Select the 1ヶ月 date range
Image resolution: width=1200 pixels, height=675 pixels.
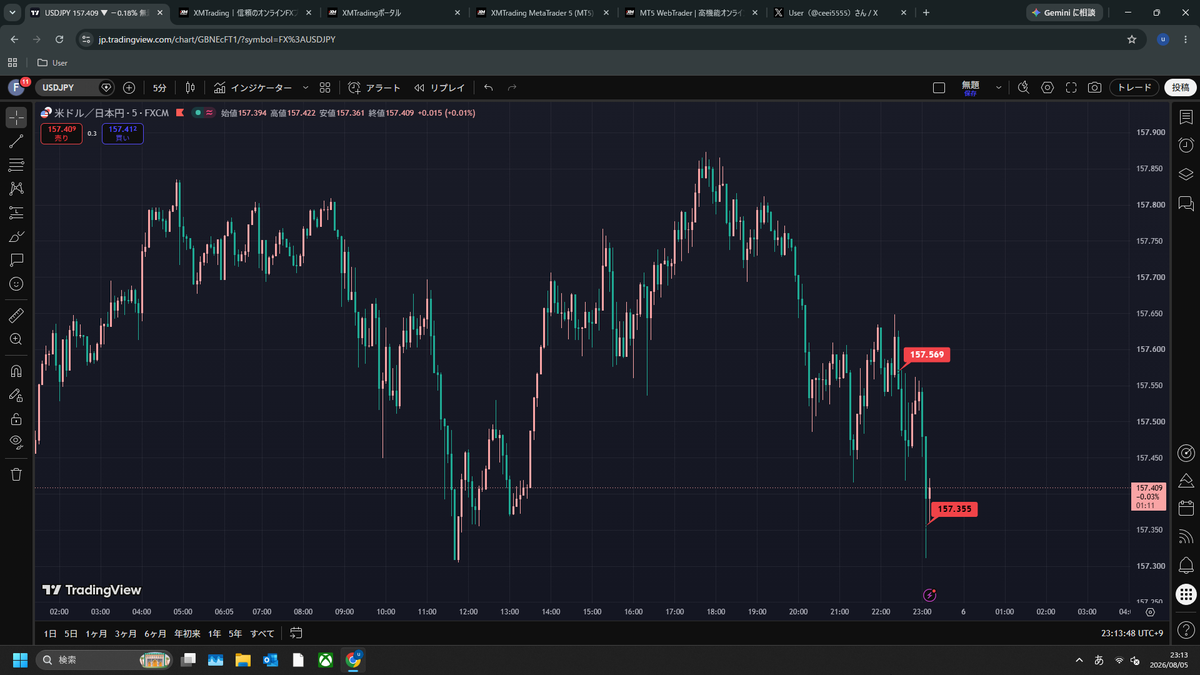pyautogui.click(x=96, y=633)
